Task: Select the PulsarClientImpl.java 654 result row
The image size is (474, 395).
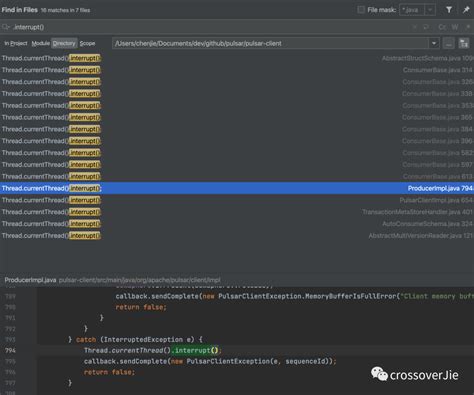Action: 237,200
